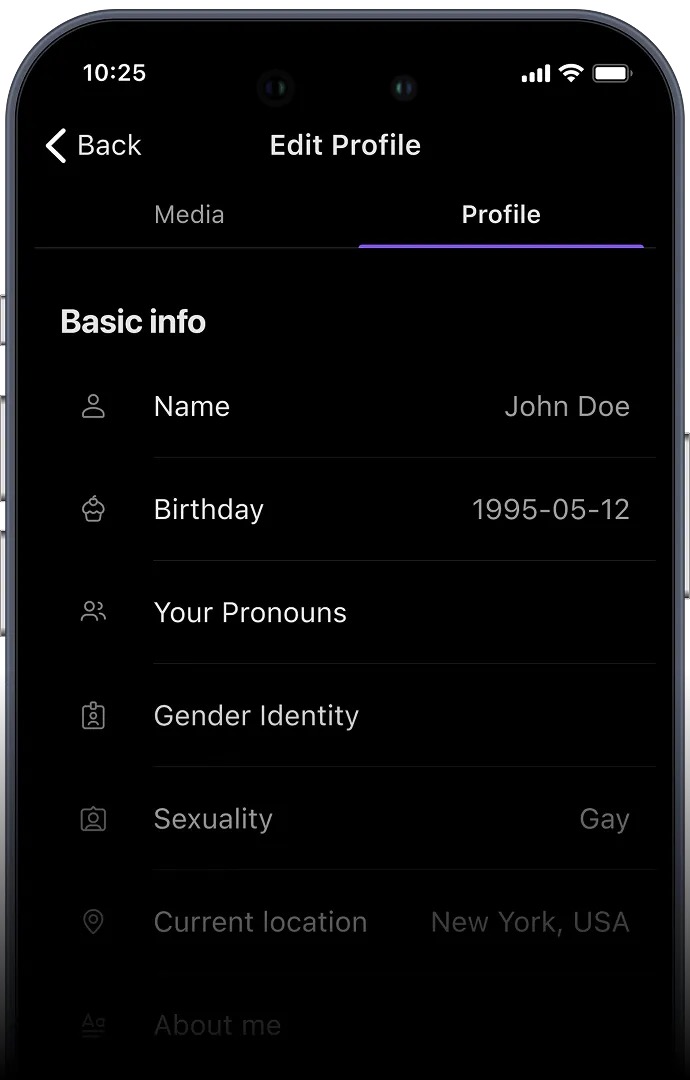Edit the John Doe name value
The image size is (690, 1080).
tap(566, 407)
